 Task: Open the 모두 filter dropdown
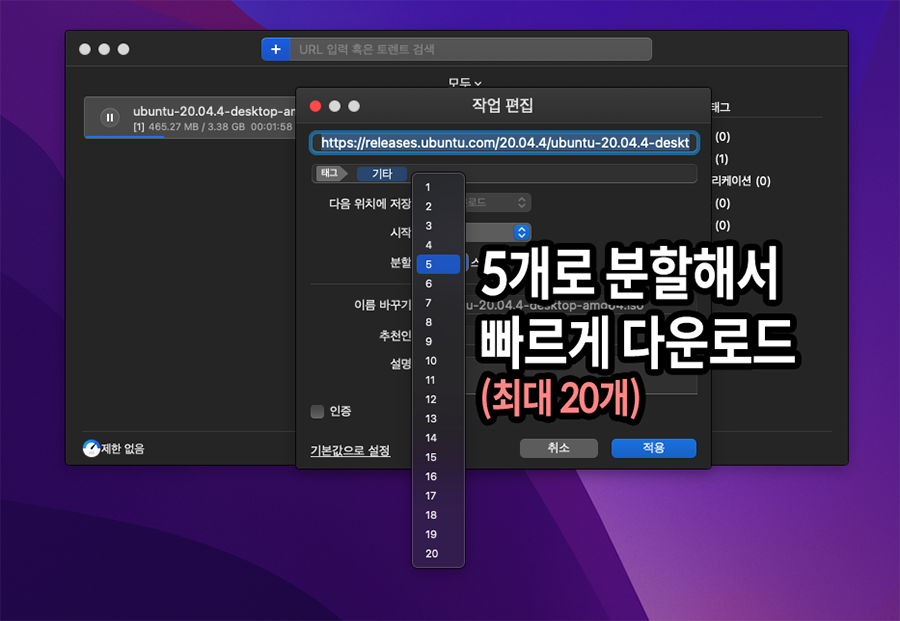(464, 83)
